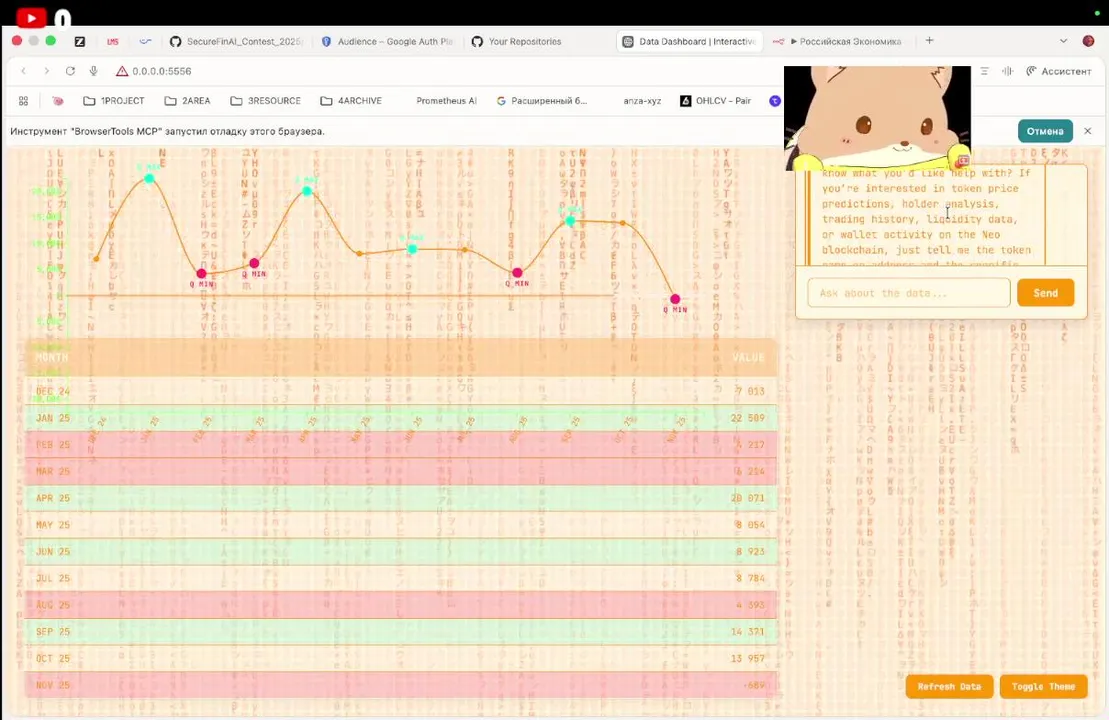Open the Ассистент panel
Screen dimensions: 1109x720
click(1059, 71)
